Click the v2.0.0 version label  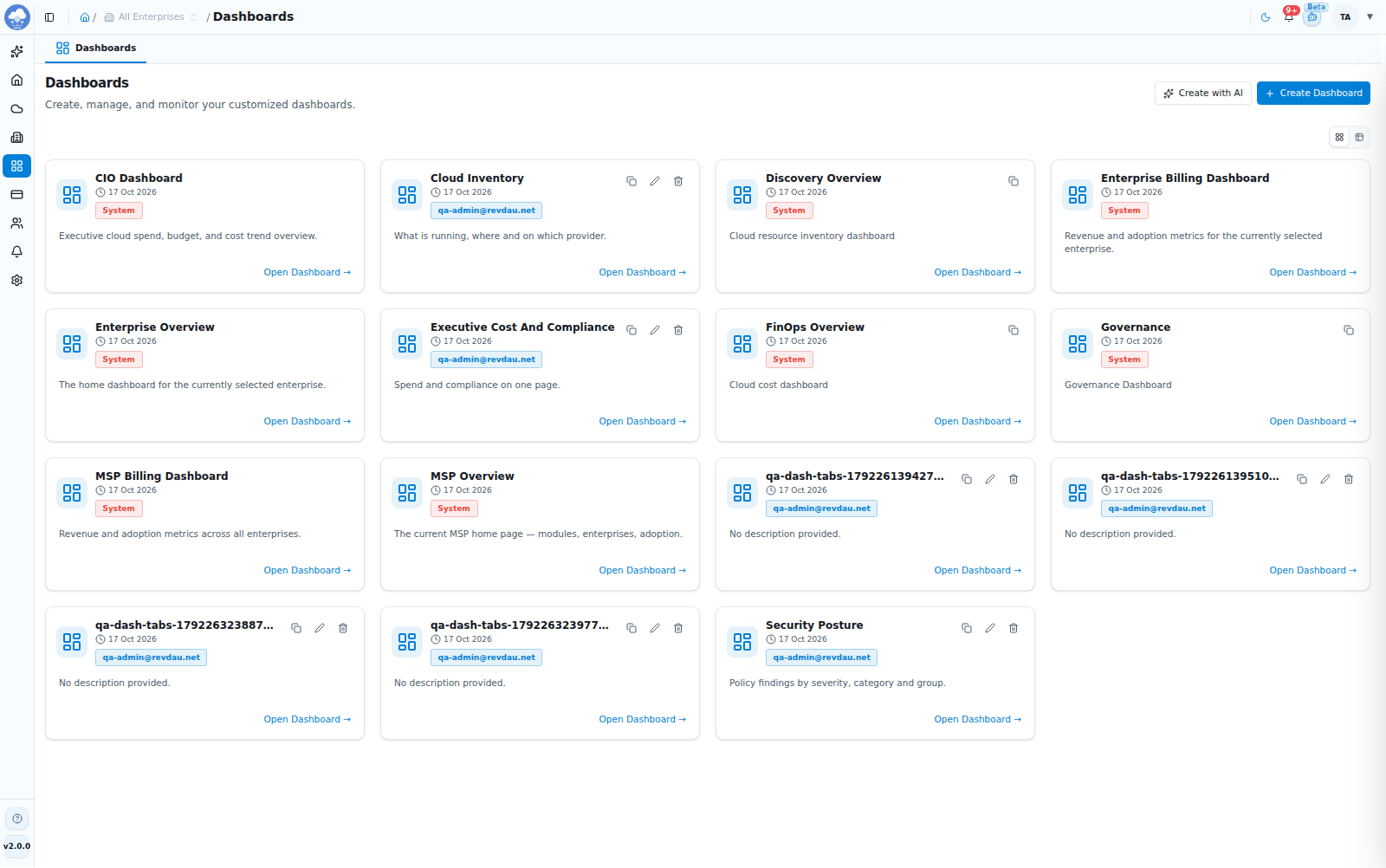(17, 846)
